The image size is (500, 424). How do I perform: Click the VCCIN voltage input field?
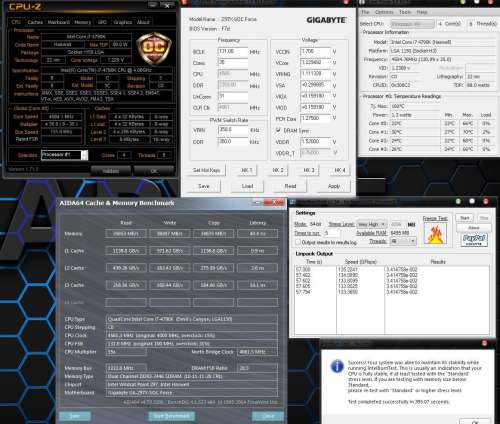(x=315, y=52)
